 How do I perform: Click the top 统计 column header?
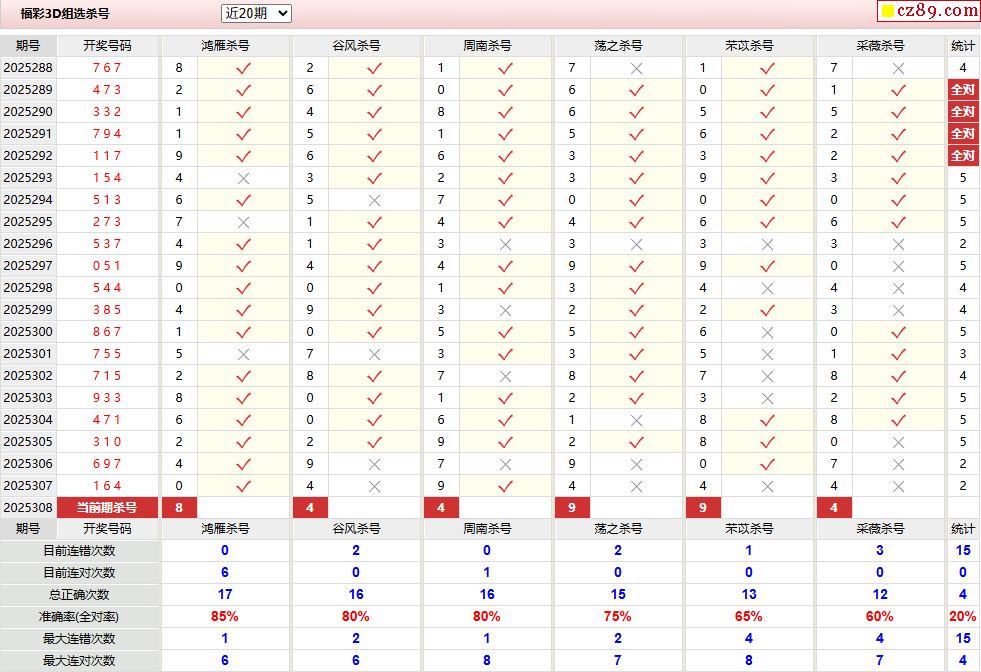[x=963, y=46]
